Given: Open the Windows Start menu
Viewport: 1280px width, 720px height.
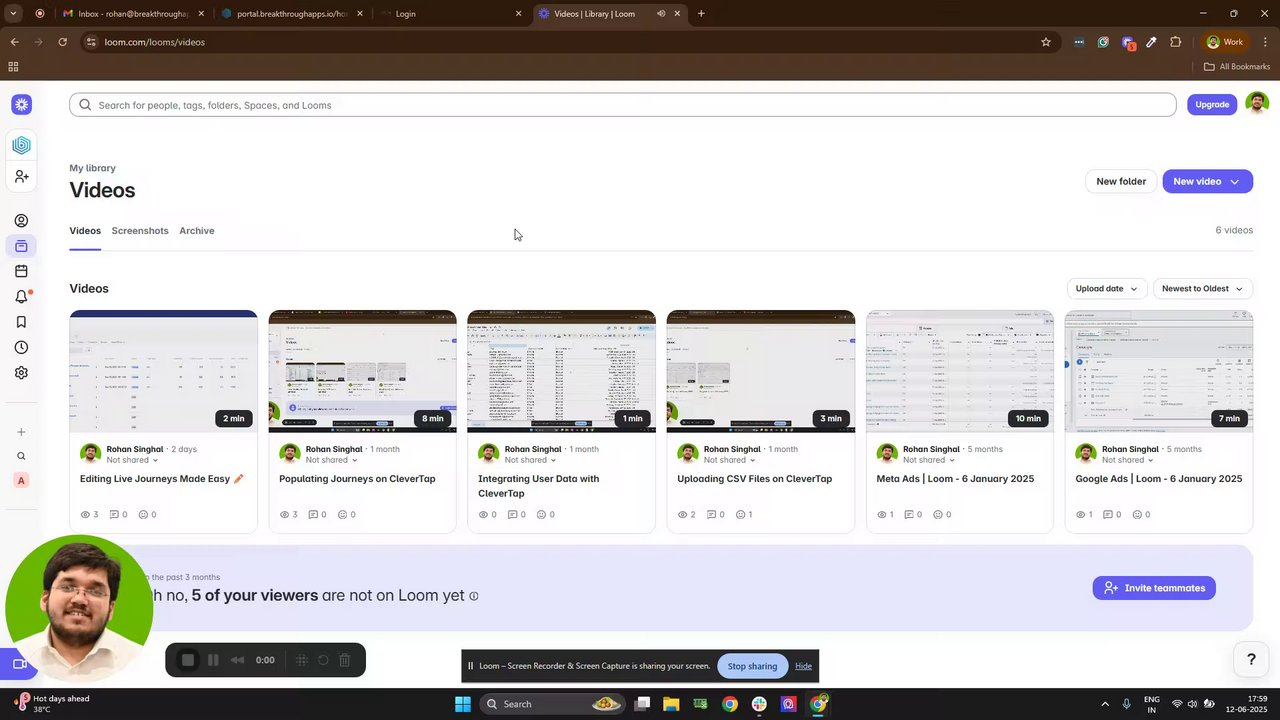Looking at the screenshot, I should pyautogui.click(x=463, y=704).
